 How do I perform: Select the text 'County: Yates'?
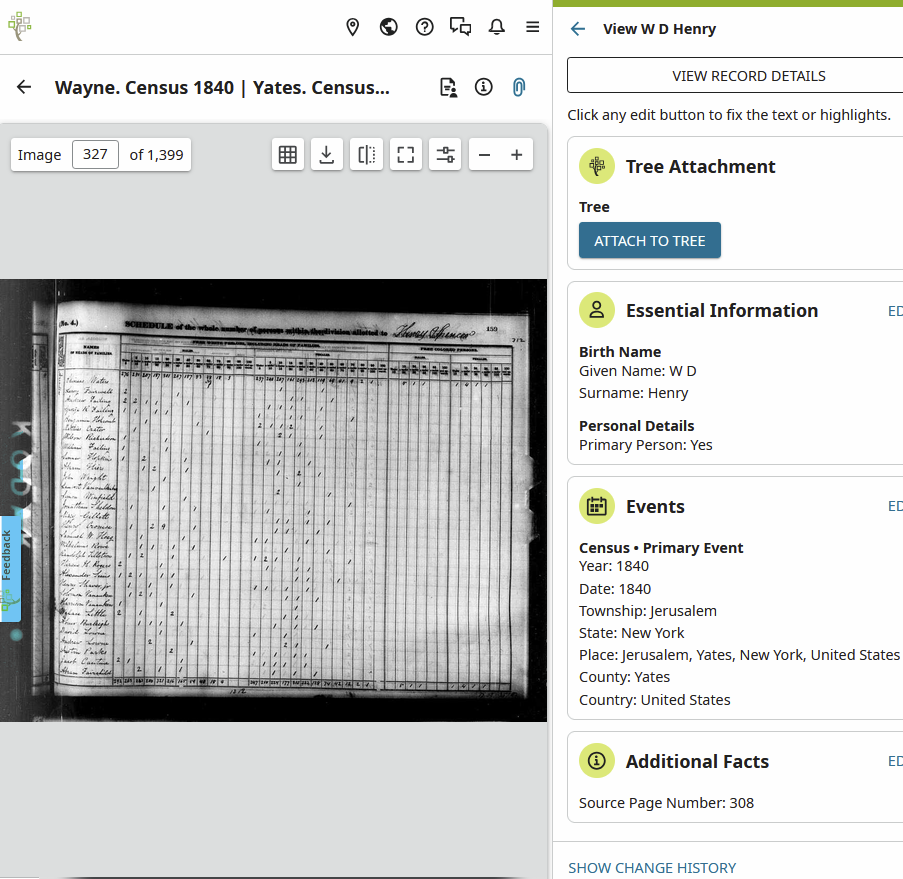pyautogui.click(x=624, y=677)
